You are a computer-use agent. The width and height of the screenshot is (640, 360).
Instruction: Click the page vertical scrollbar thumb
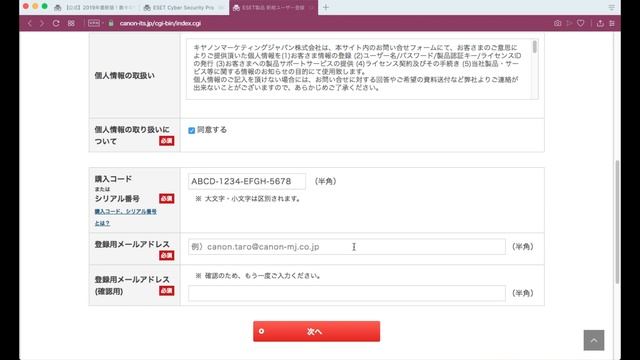tap(617, 222)
